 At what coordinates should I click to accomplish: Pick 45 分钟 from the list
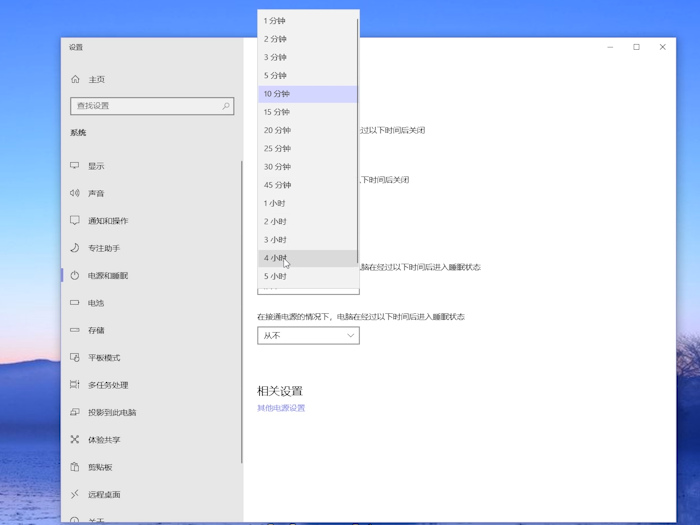[x=308, y=185]
